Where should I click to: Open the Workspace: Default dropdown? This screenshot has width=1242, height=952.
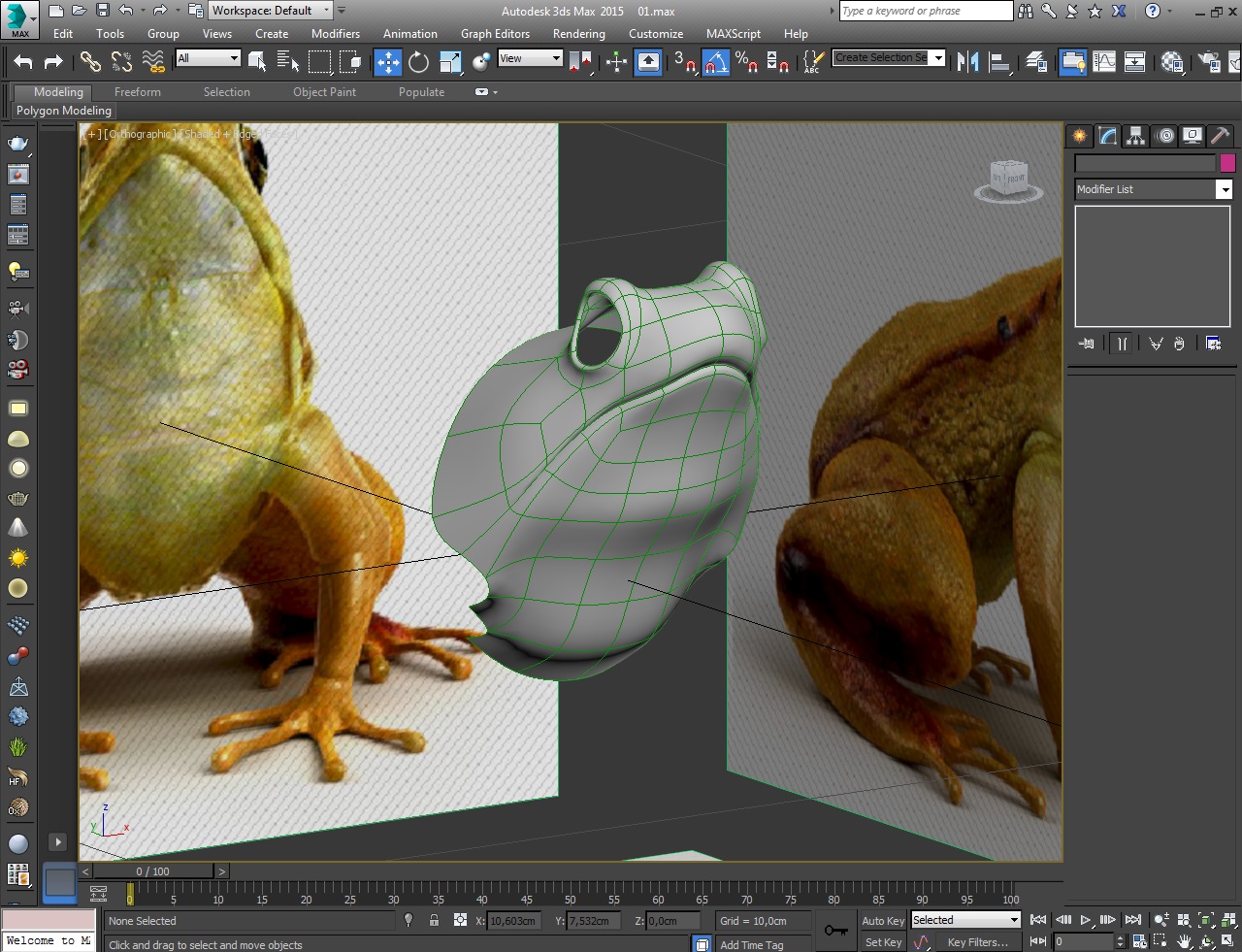271,11
